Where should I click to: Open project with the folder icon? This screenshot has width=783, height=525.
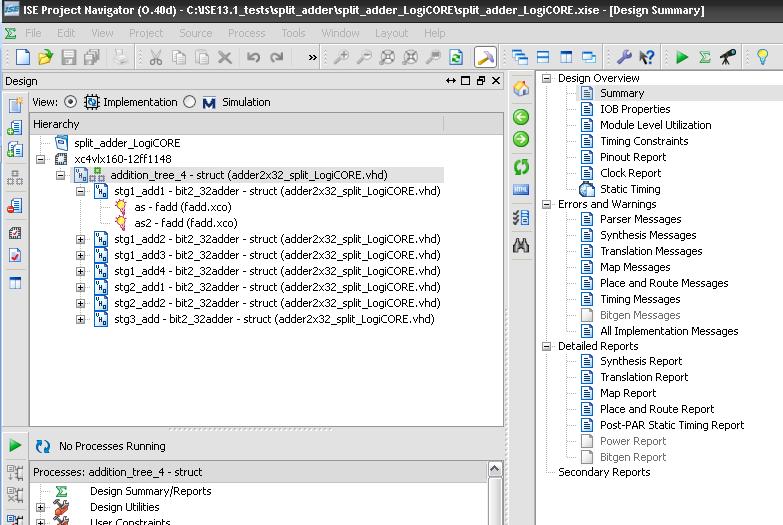click(x=45, y=57)
